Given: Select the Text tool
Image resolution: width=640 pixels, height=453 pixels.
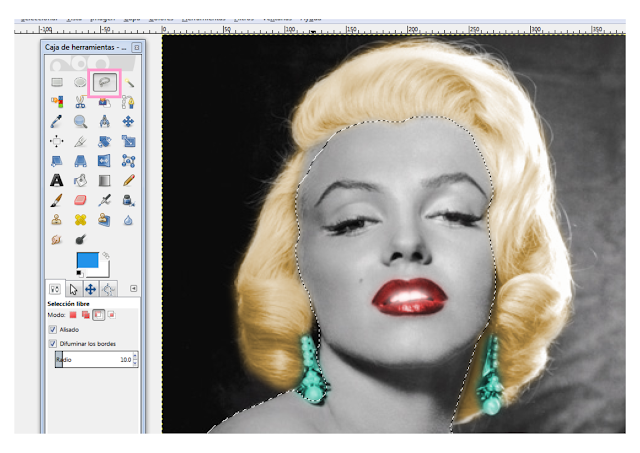Looking at the screenshot, I should pyautogui.click(x=57, y=180).
